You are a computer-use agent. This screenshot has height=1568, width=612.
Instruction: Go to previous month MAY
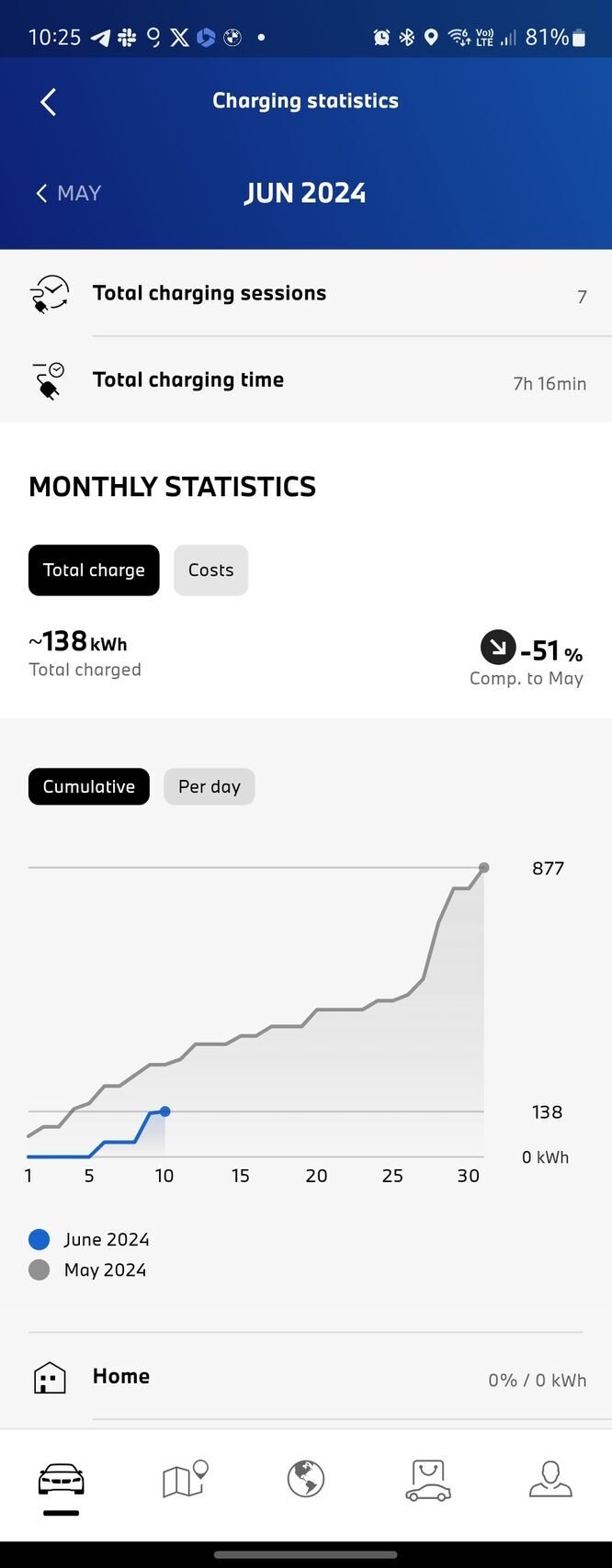(x=69, y=193)
